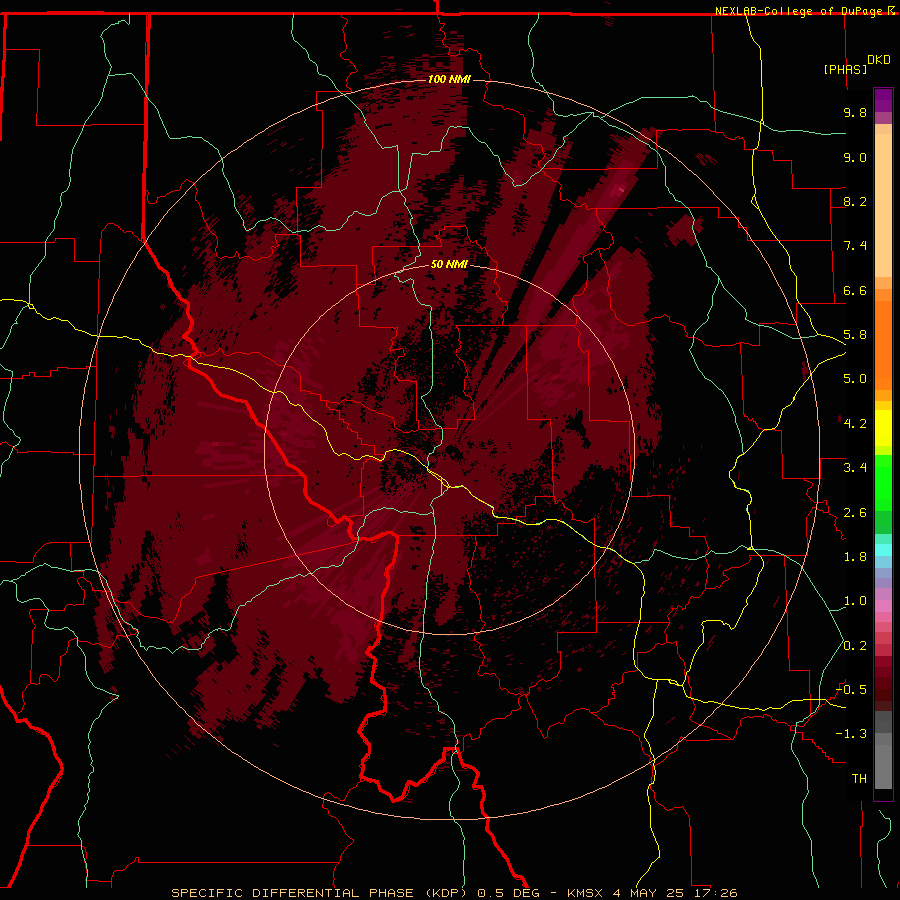Screen dimensions: 900x900
Task: Click the [PHAS] units label above colorbar
Action: [x=845, y=69]
